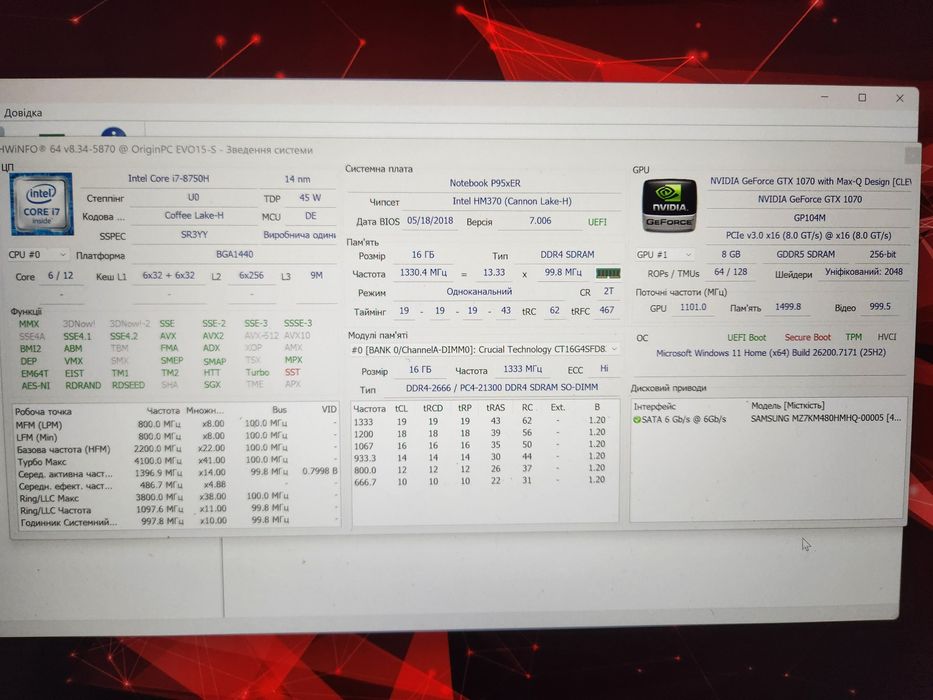This screenshot has width=933, height=700.
Task: Select the 933.3 timing table row
Action: (x=480, y=457)
